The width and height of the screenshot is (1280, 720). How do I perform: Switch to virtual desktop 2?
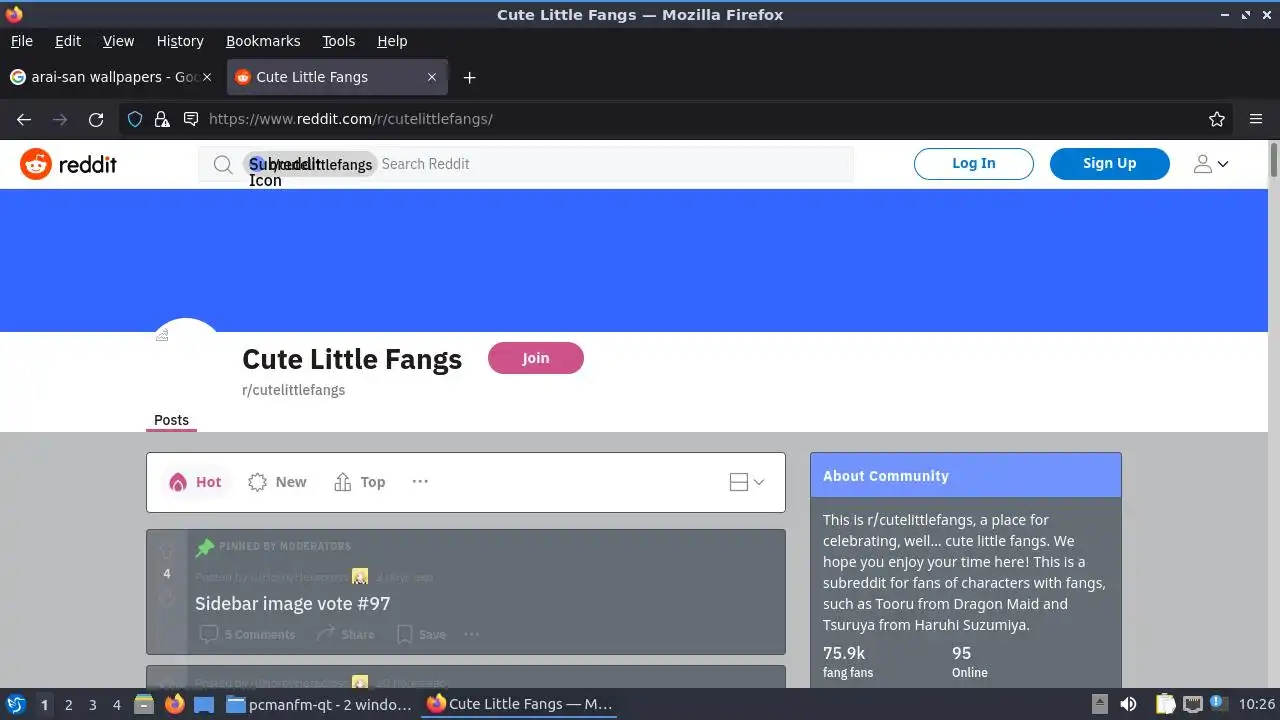click(68, 704)
